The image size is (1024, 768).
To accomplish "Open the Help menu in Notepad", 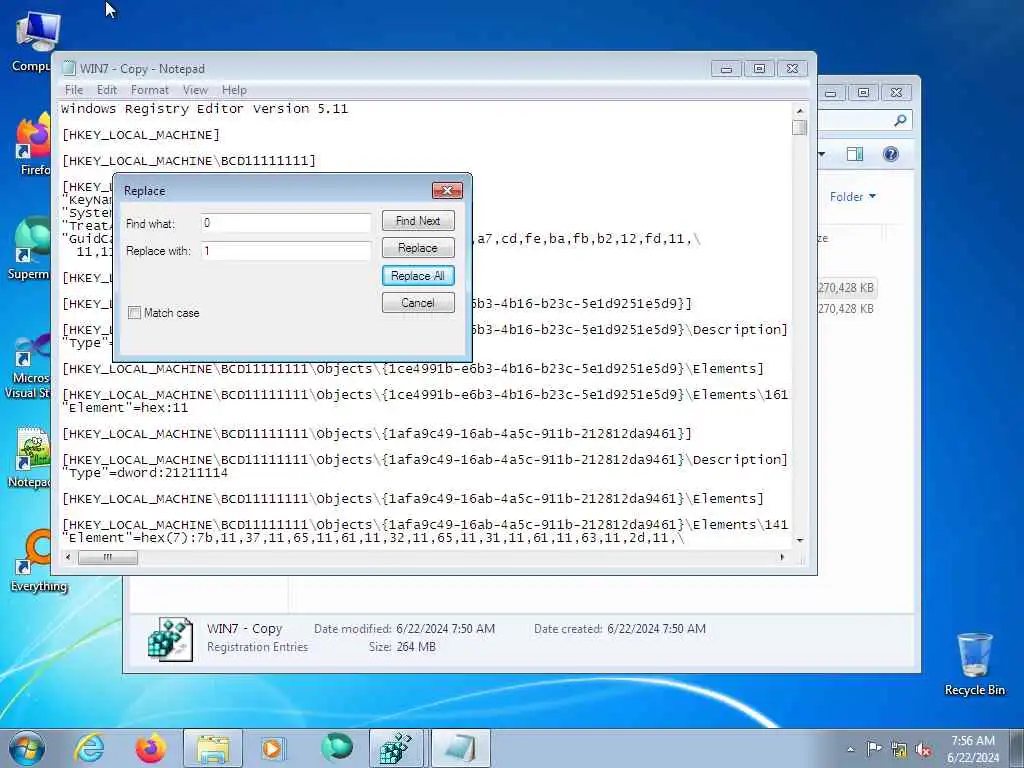I will [234, 90].
